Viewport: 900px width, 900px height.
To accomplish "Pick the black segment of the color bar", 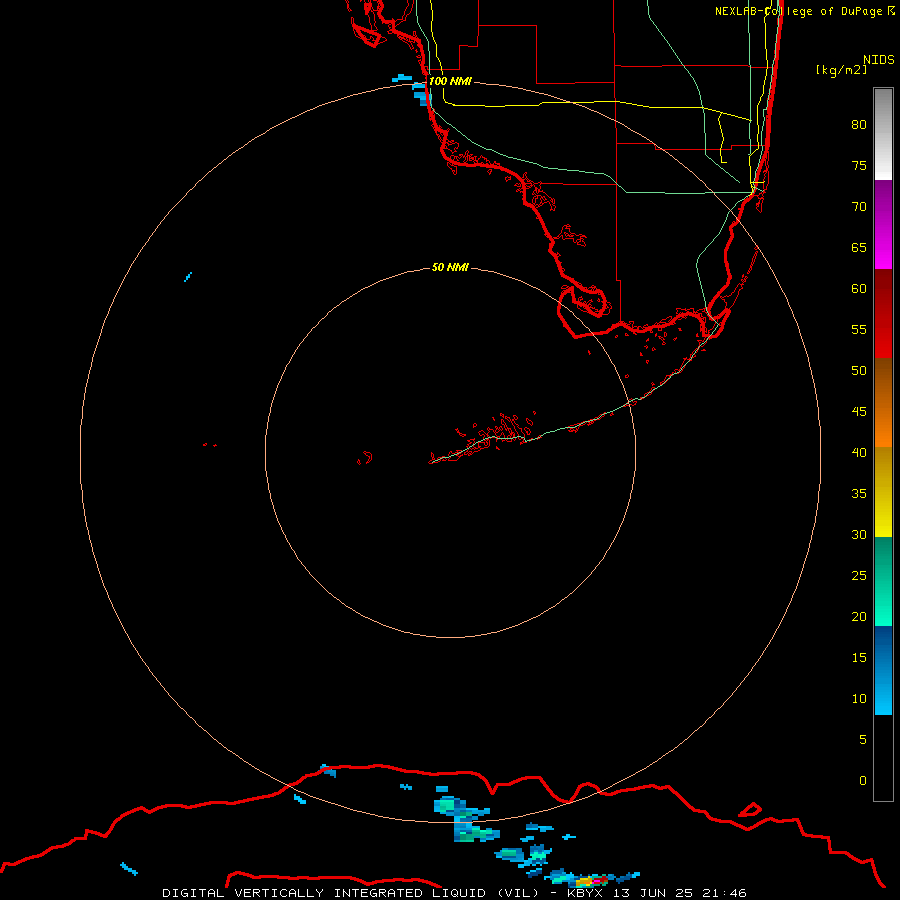I will click(x=883, y=758).
